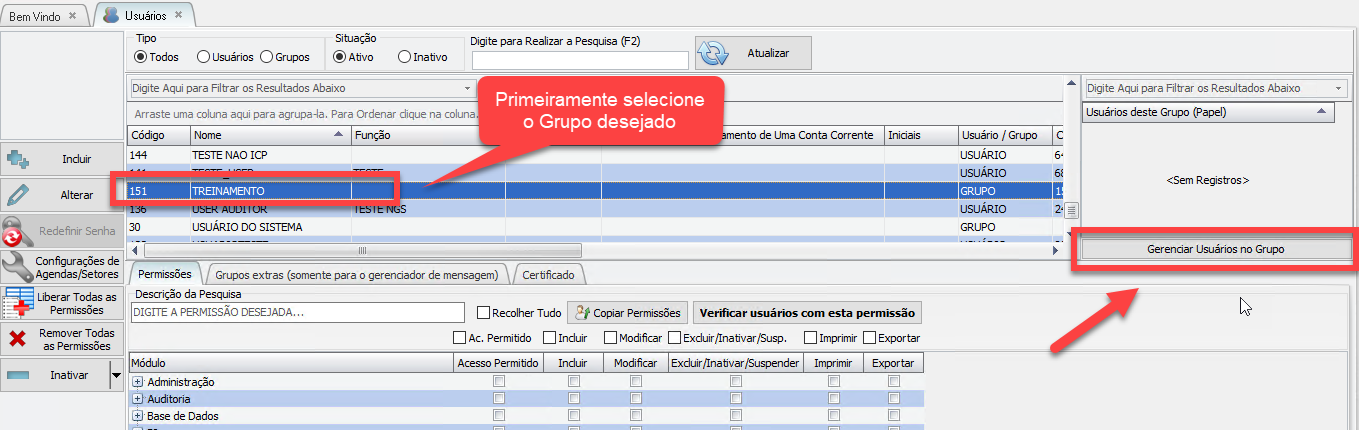Screen dimensions: 1359x430
Task: Close the Usuários tab with its X
Action: (x=178, y=16)
